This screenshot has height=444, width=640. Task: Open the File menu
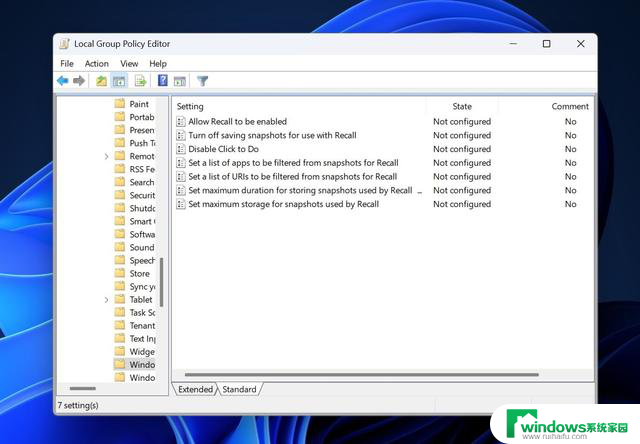(x=67, y=64)
